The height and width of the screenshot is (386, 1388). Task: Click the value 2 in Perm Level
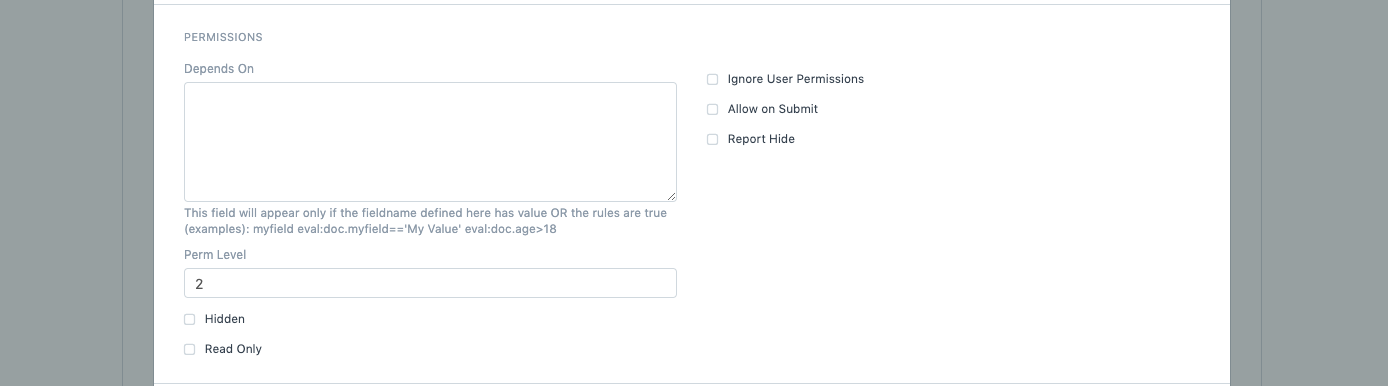pyautogui.click(x=199, y=284)
